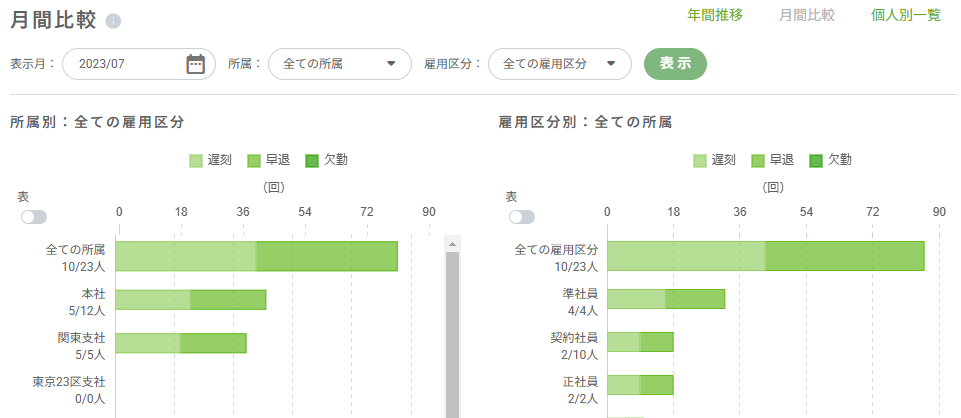Toggle 遅刻 legend in right chart
Viewport: 961px width, 418px height.
pyautogui.click(x=713, y=160)
